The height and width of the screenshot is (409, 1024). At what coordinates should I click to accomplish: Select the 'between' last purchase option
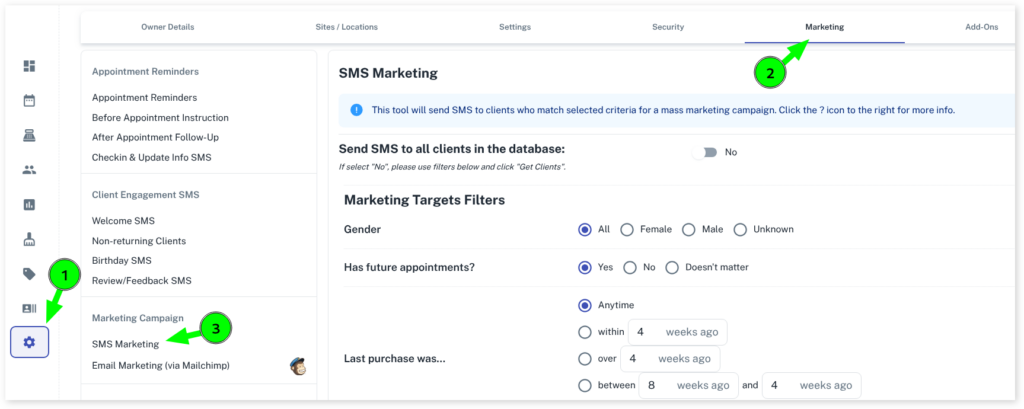pyautogui.click(x=585, y=385)
